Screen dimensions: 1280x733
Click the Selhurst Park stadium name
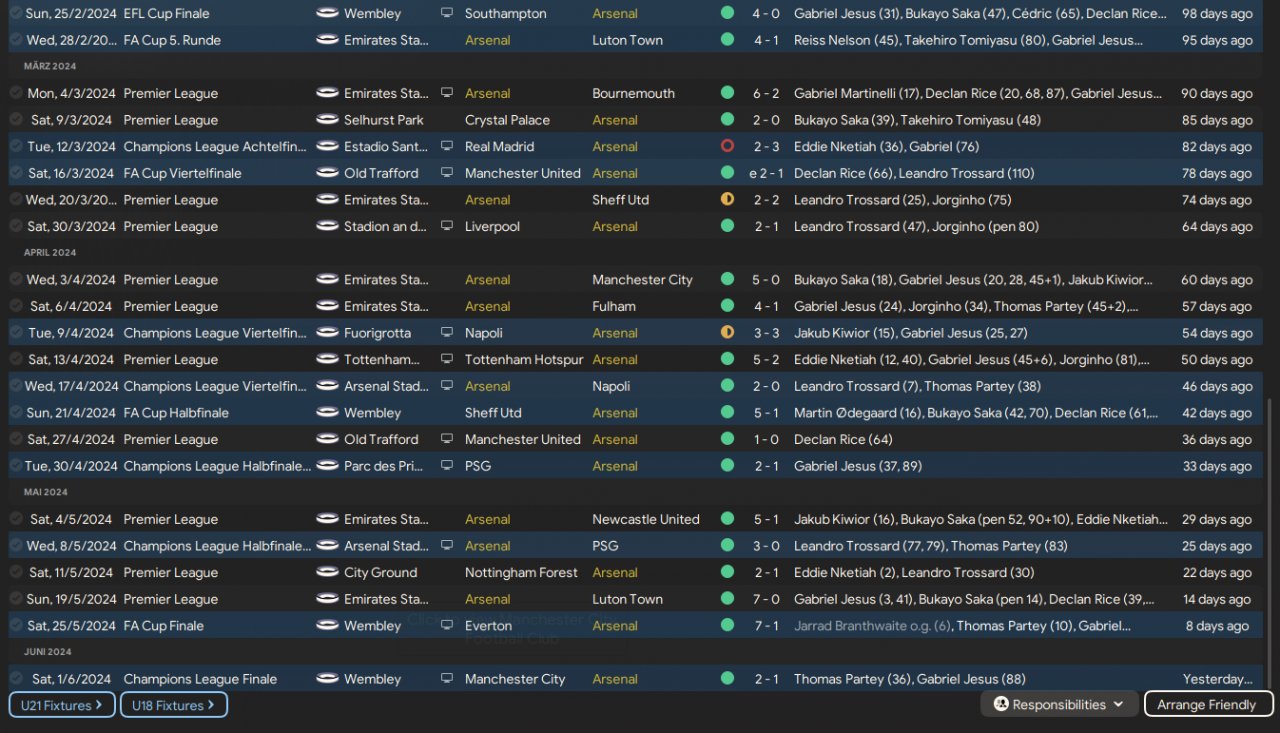click(384, 120)
